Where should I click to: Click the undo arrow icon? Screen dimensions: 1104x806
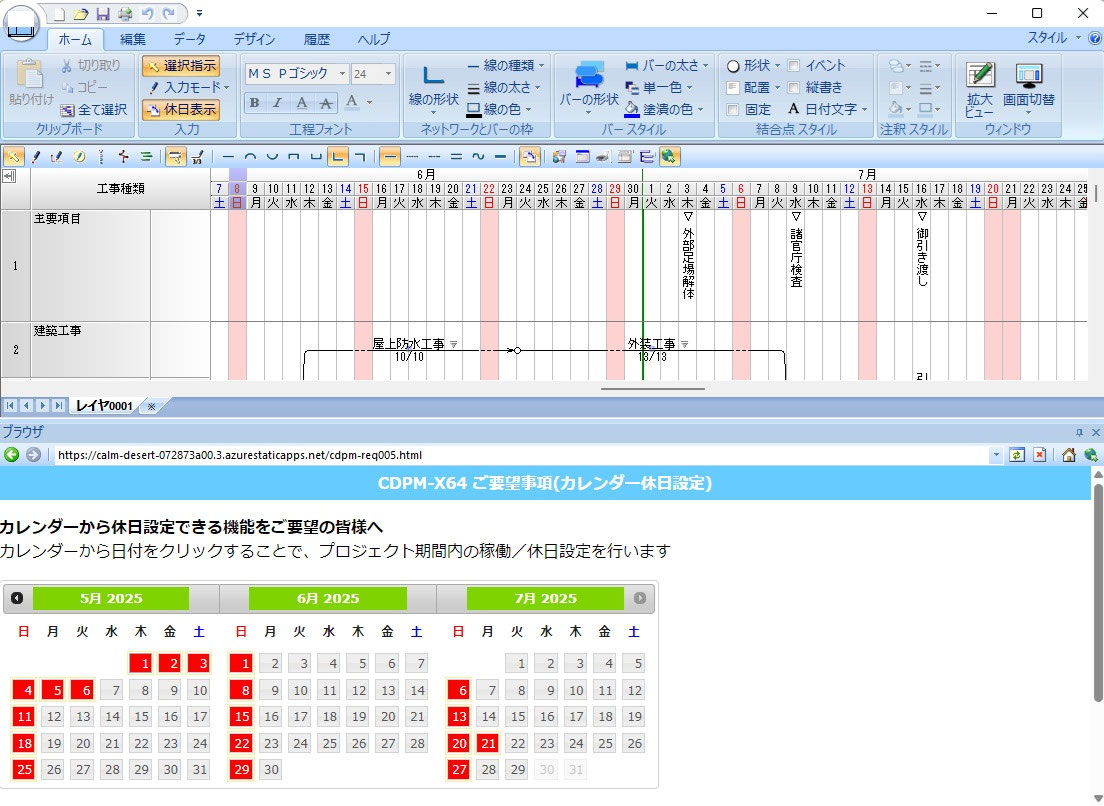[x=147, y=13]
